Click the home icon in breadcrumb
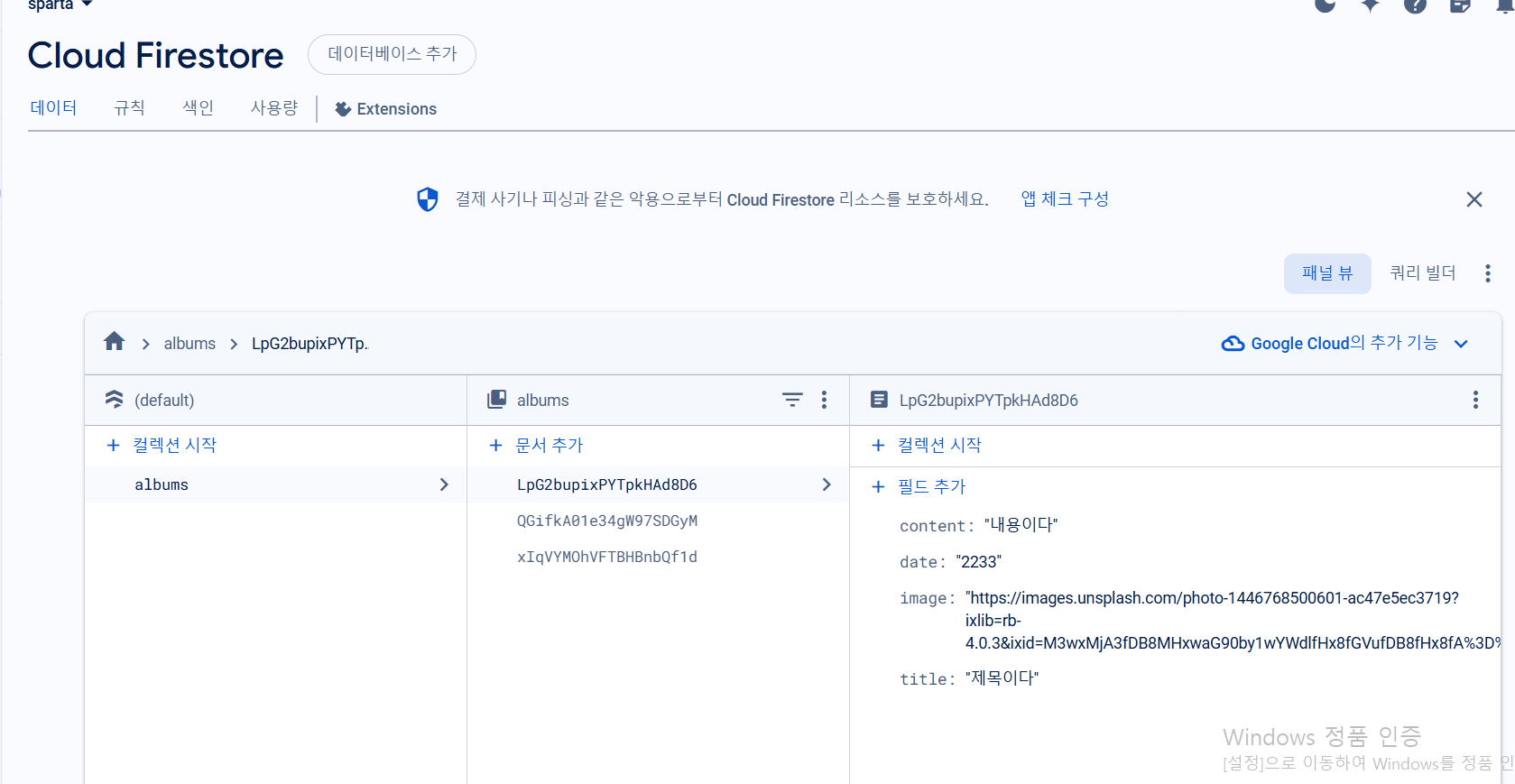This screenshot has width=1515, height=784. 114,342
